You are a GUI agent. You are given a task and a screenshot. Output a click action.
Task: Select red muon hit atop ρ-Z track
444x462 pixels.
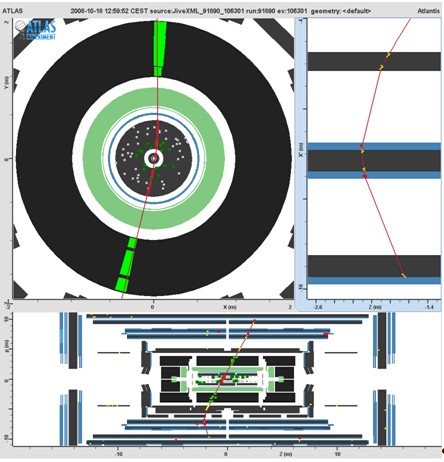click(254, 321)
